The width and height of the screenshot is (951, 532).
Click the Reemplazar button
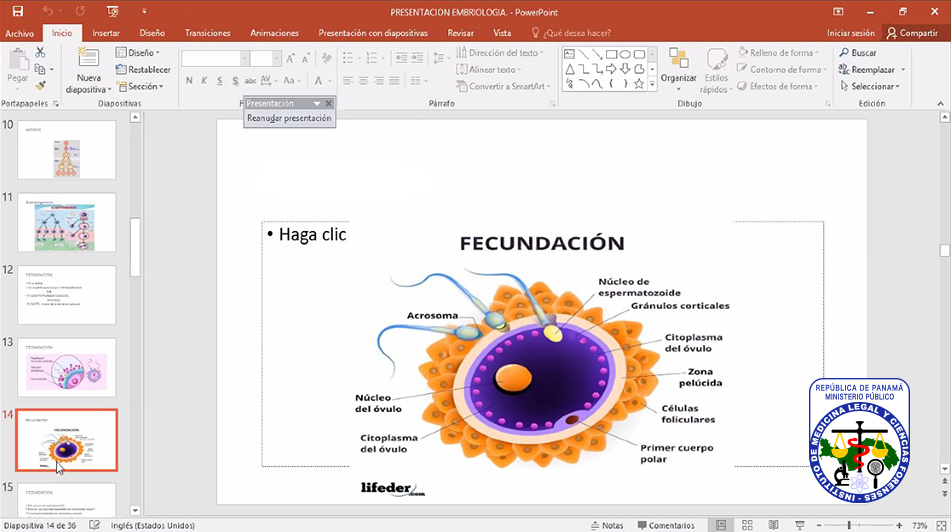(867, 70)
